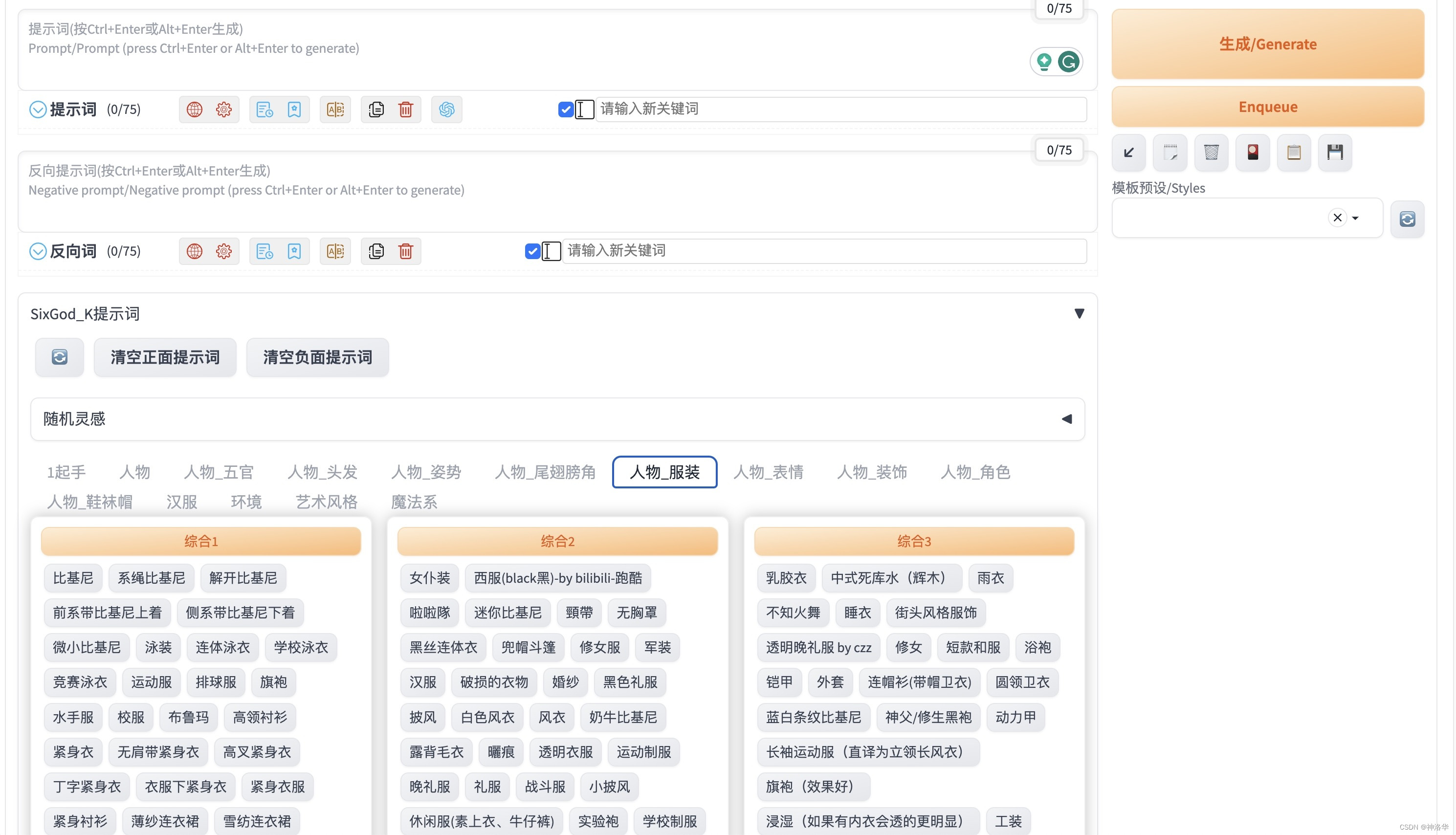Focus the negative prompt text area
The height and width of the screenshot is (835, 1456).
(x=557, y=192)
